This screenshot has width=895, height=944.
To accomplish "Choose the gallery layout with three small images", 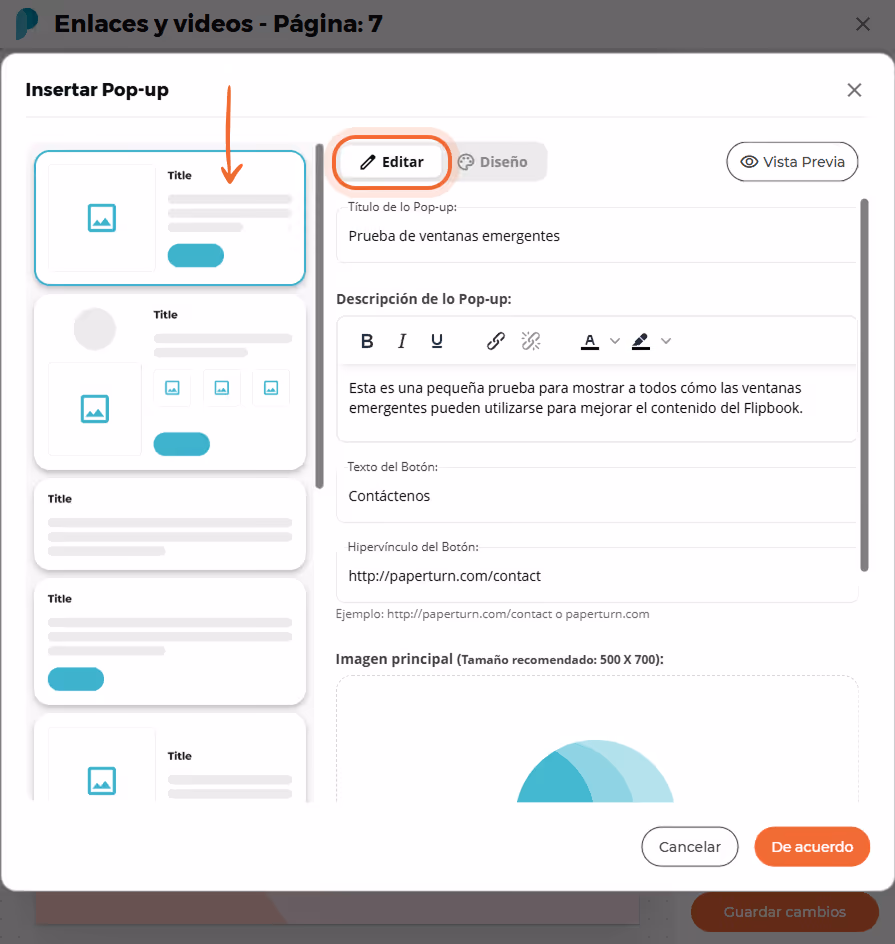I will [x=170, y=383].
